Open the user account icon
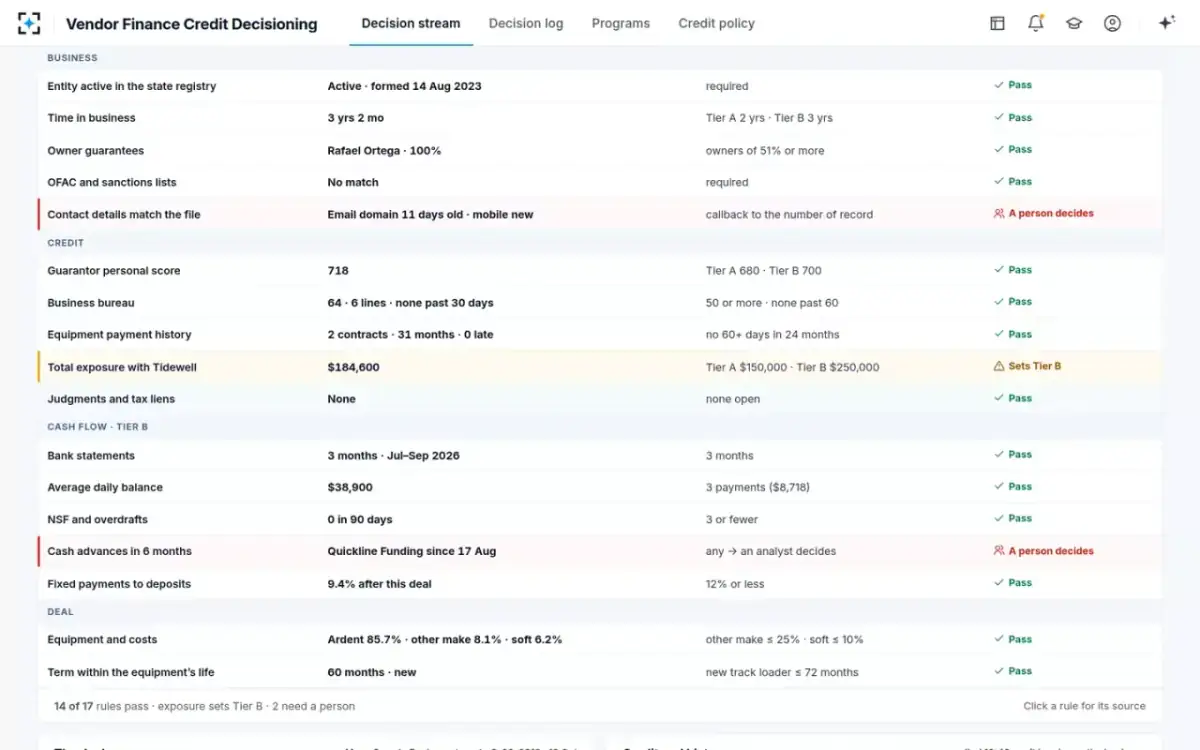 (x=1112, y=23)
